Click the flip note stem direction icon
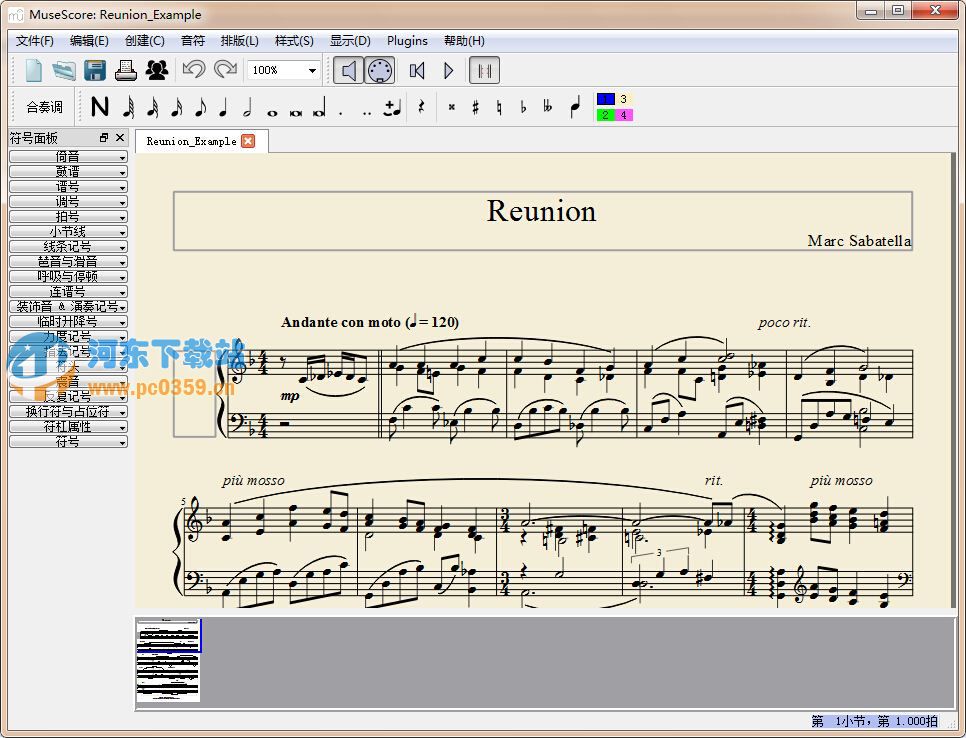Viewport: 966px width, 738px height. [573, 107]
